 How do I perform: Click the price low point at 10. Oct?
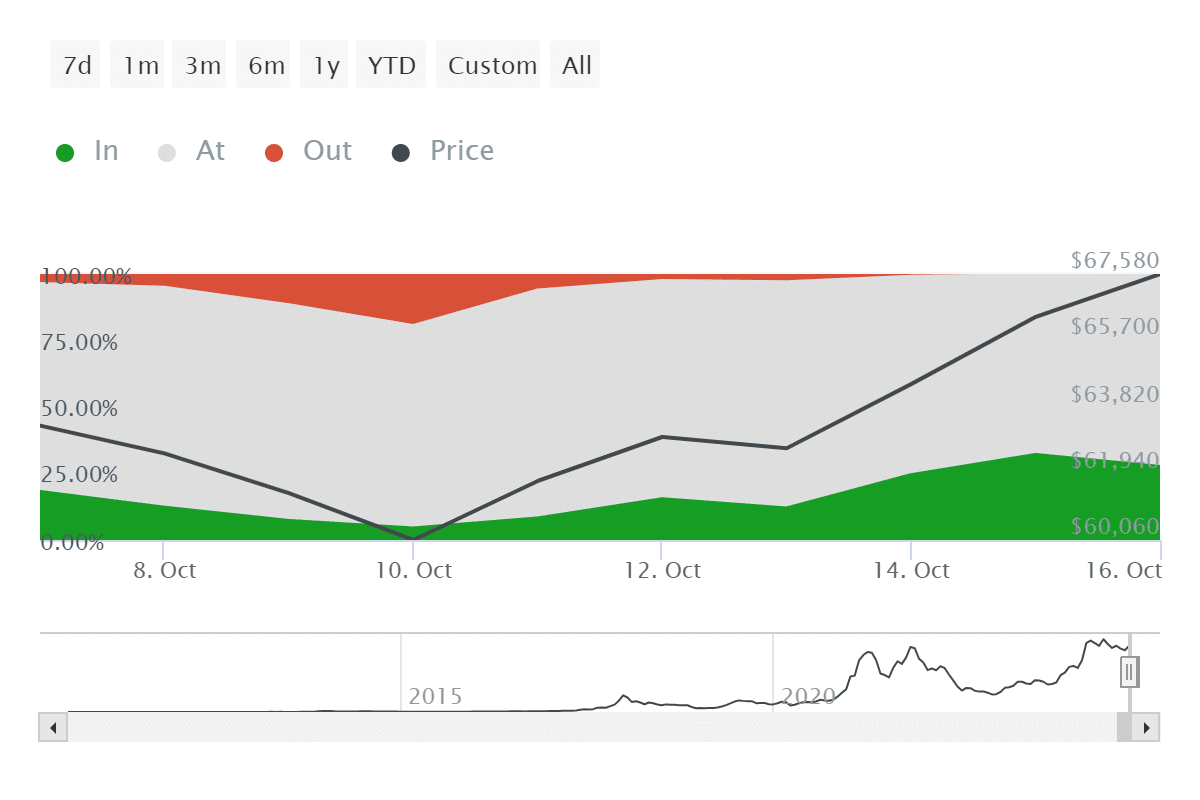pos(412,539)
